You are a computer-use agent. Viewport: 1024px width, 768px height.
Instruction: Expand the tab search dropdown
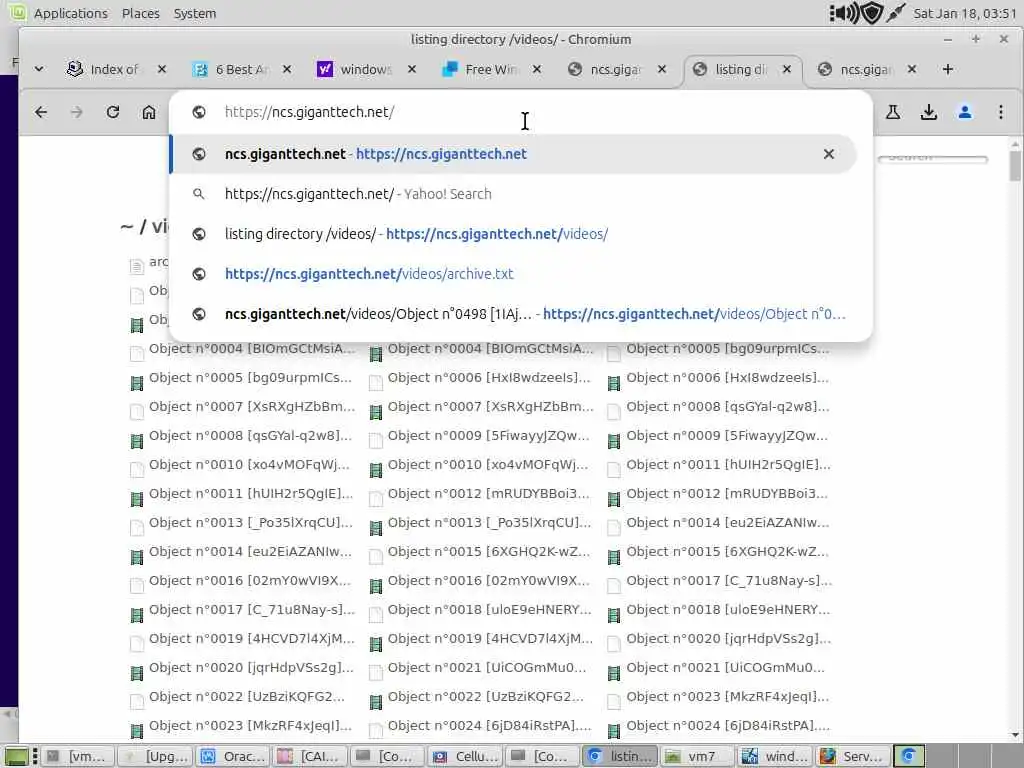click(39, 69)
